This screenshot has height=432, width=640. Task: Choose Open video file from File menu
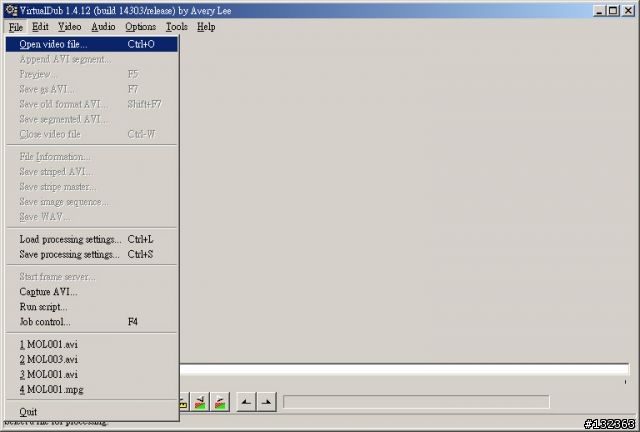pyautogui.click(x=92, y=44)
